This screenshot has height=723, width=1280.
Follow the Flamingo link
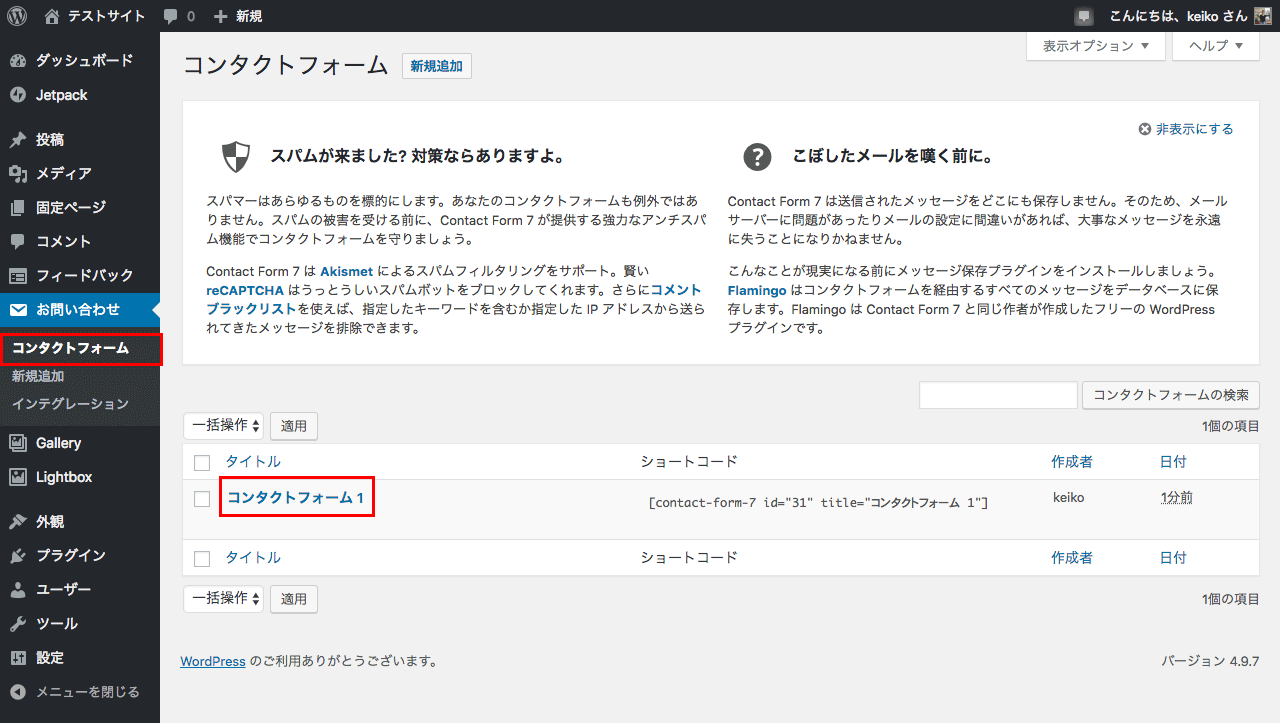[x=757, y=290]
